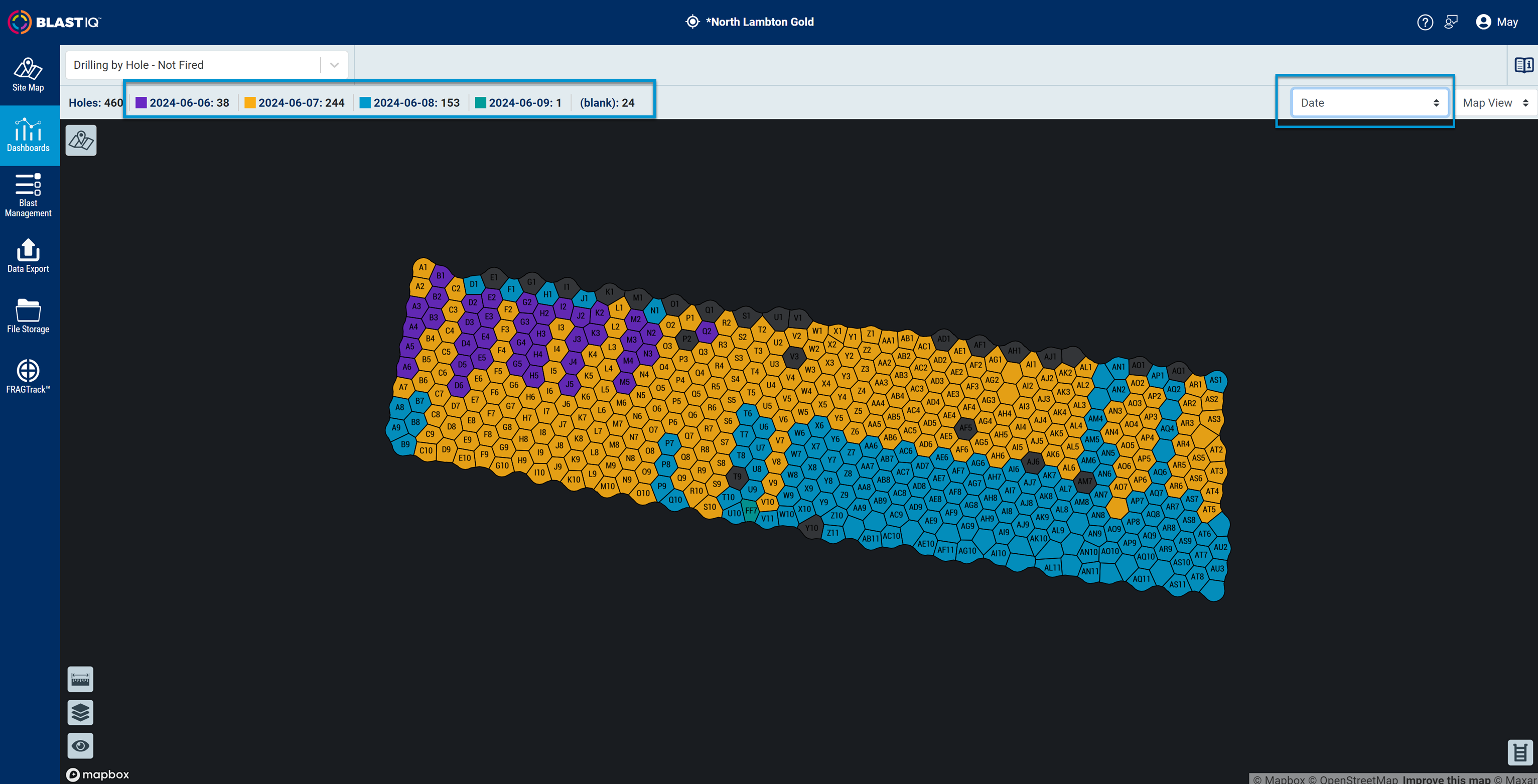The height and width of the screenshot is (784, 1538).
Task: Toggle the eye visibility tool
Action: (80, 745)
